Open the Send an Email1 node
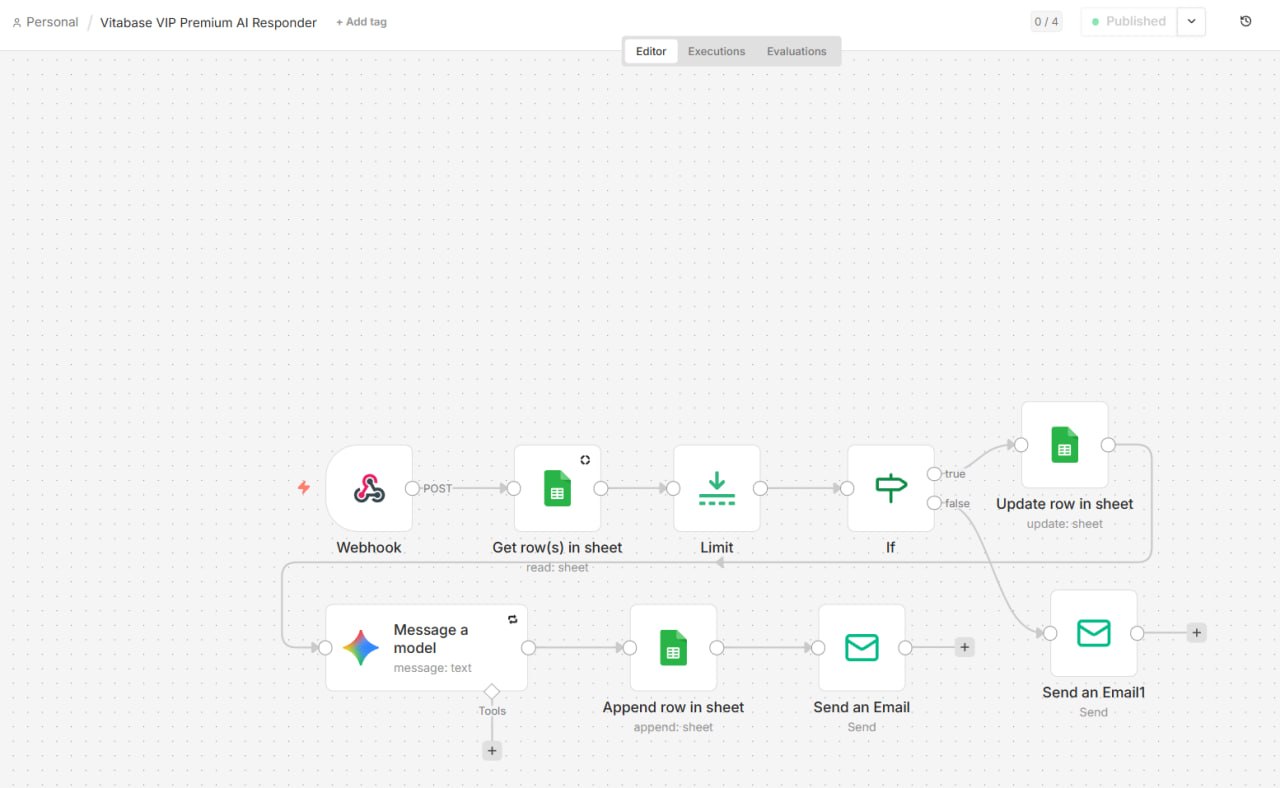 [1093, 633]
